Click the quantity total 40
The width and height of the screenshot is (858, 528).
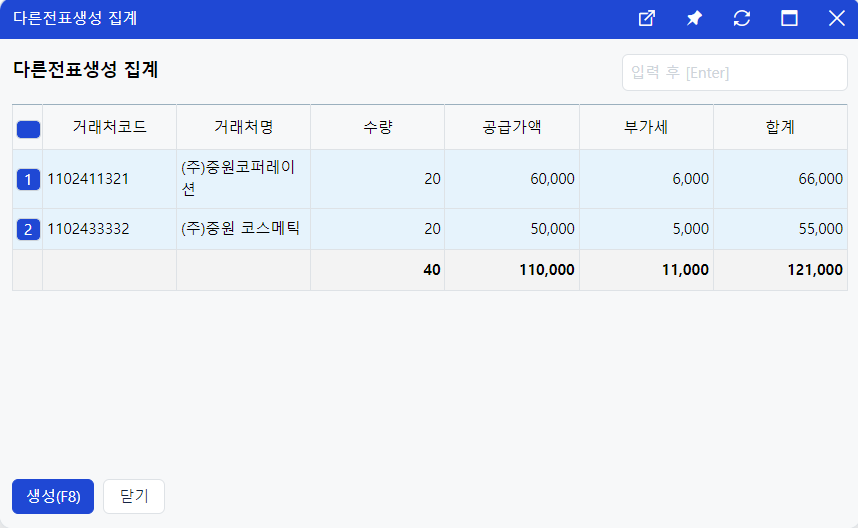[378, 270]
